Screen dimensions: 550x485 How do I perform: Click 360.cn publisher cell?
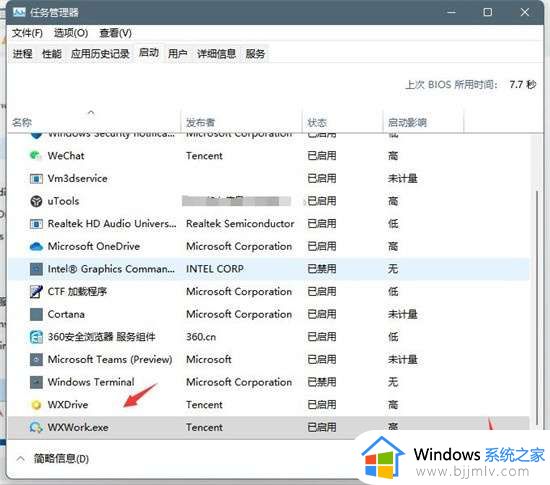201,337
